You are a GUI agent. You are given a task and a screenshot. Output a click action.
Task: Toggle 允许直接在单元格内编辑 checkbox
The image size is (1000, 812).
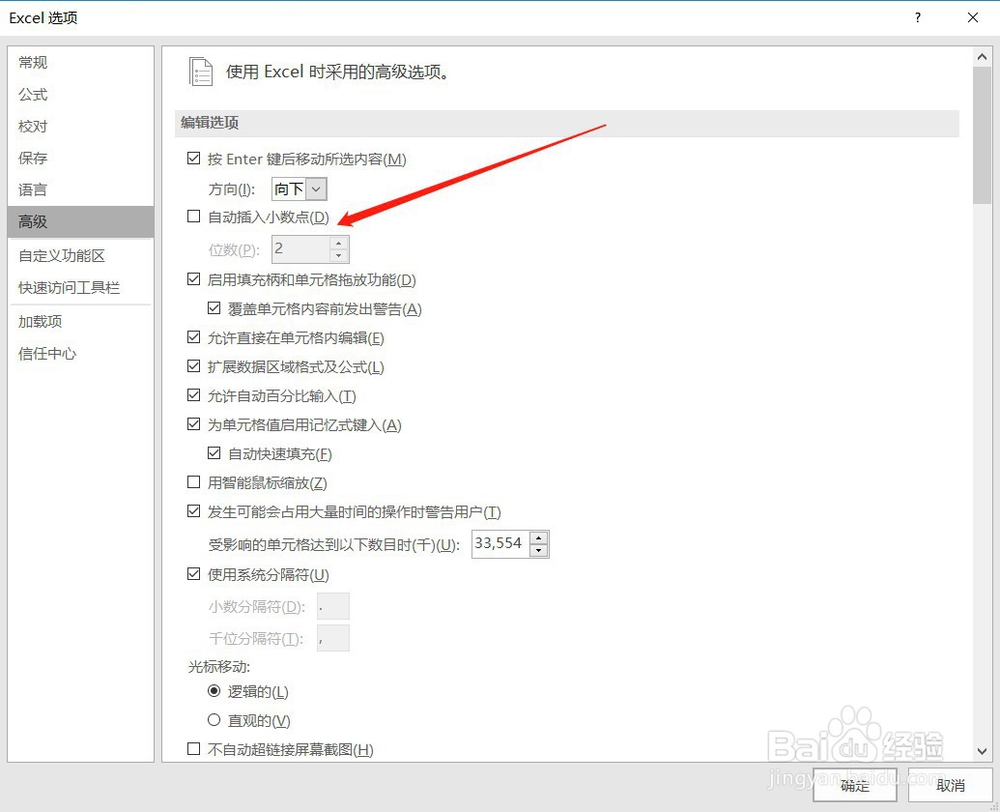pos(194,337)
